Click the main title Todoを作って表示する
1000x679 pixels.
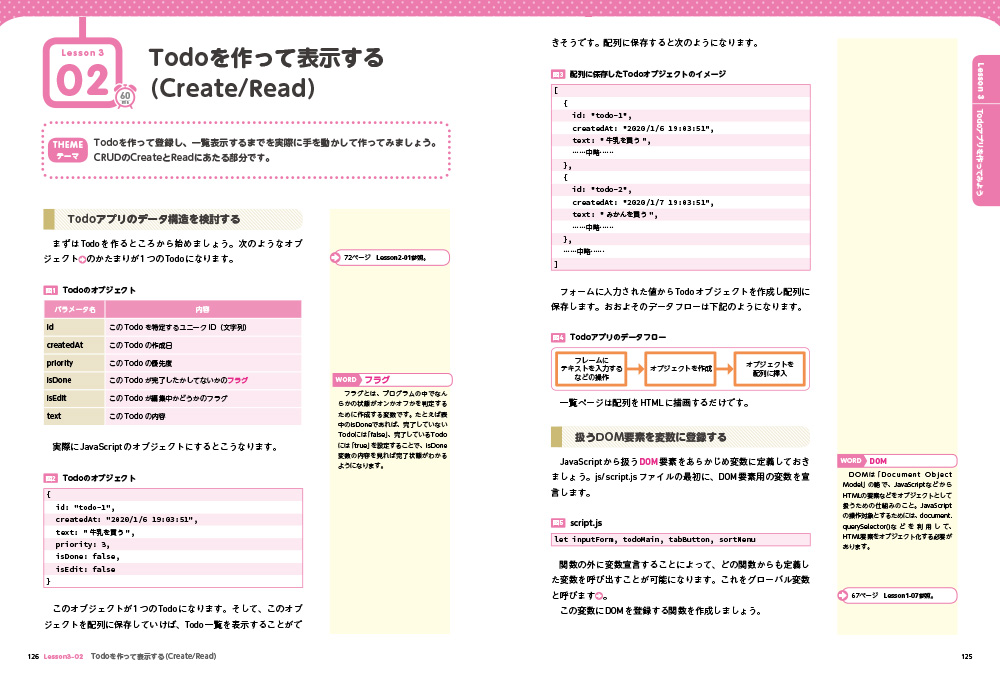[267, 57]
